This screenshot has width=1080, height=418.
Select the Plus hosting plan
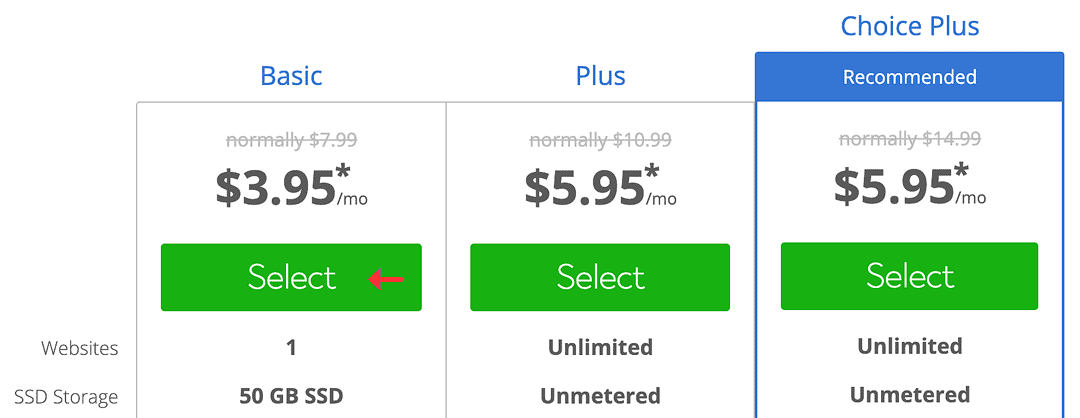tap(600, 277)
